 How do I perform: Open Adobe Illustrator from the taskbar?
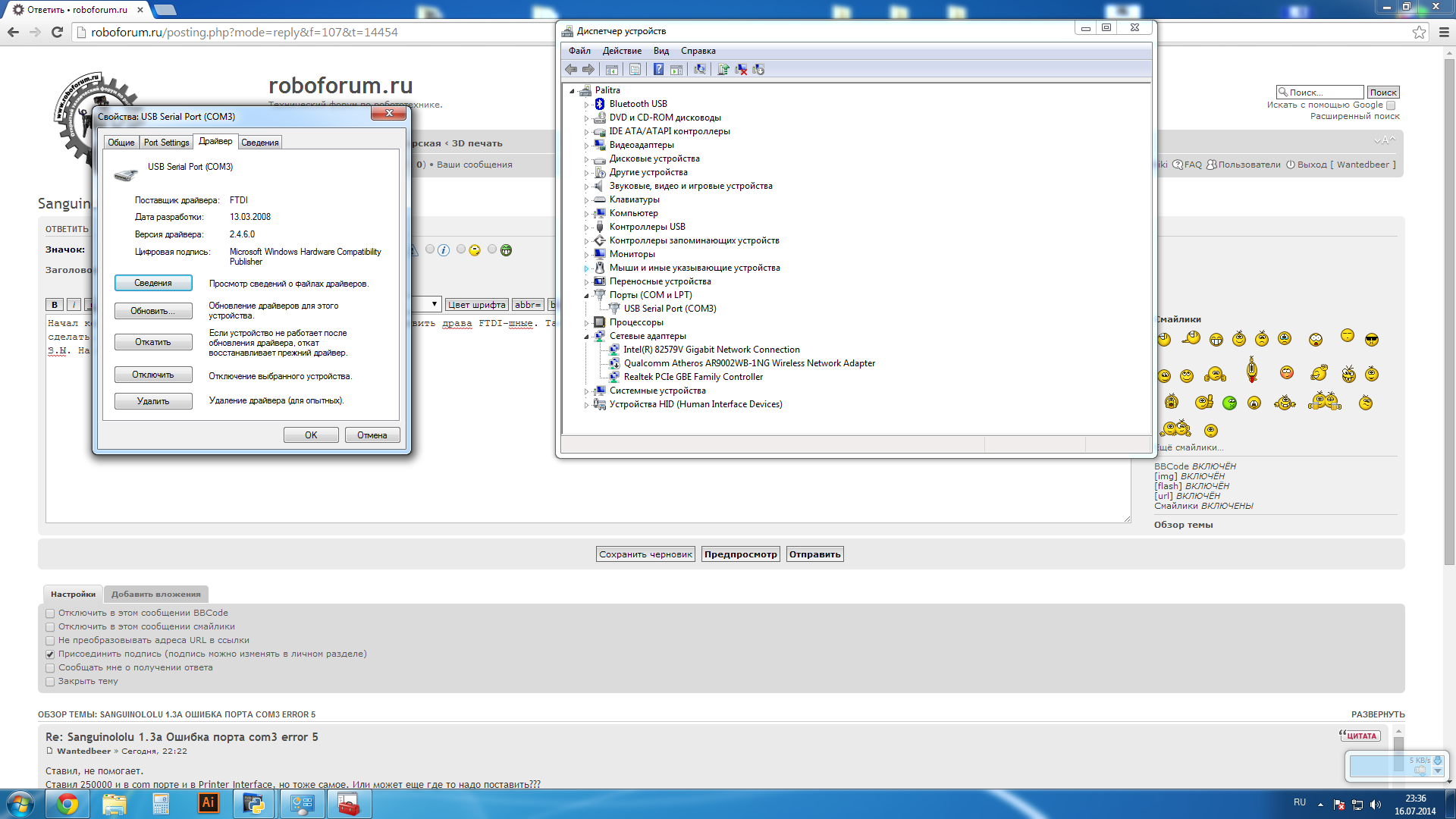[x=208, y=803]
